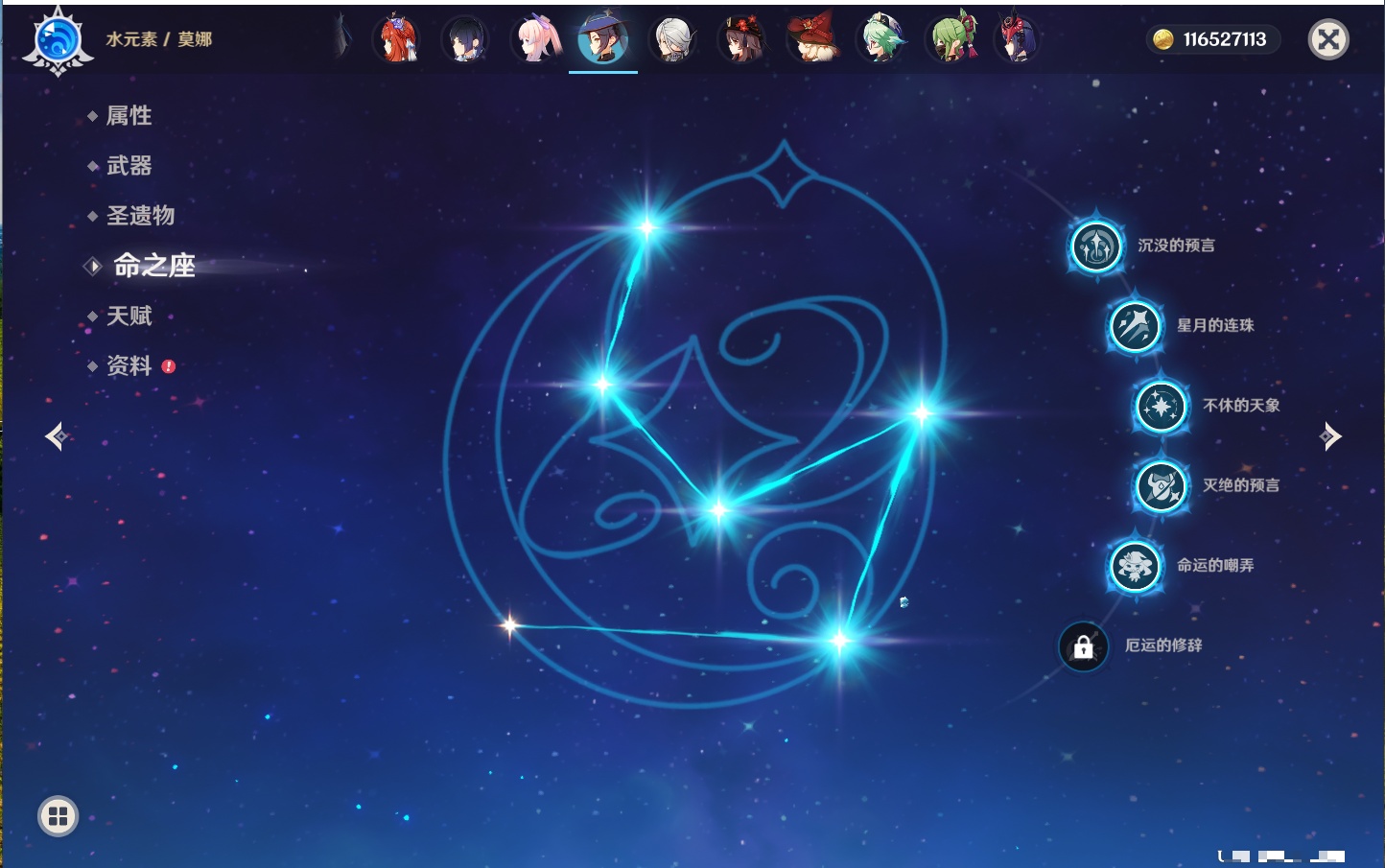This screenshot has height=868, width=1385.
Task: Click the 水元素 / 莫娜 header text
Action: [x=159, y=39]
